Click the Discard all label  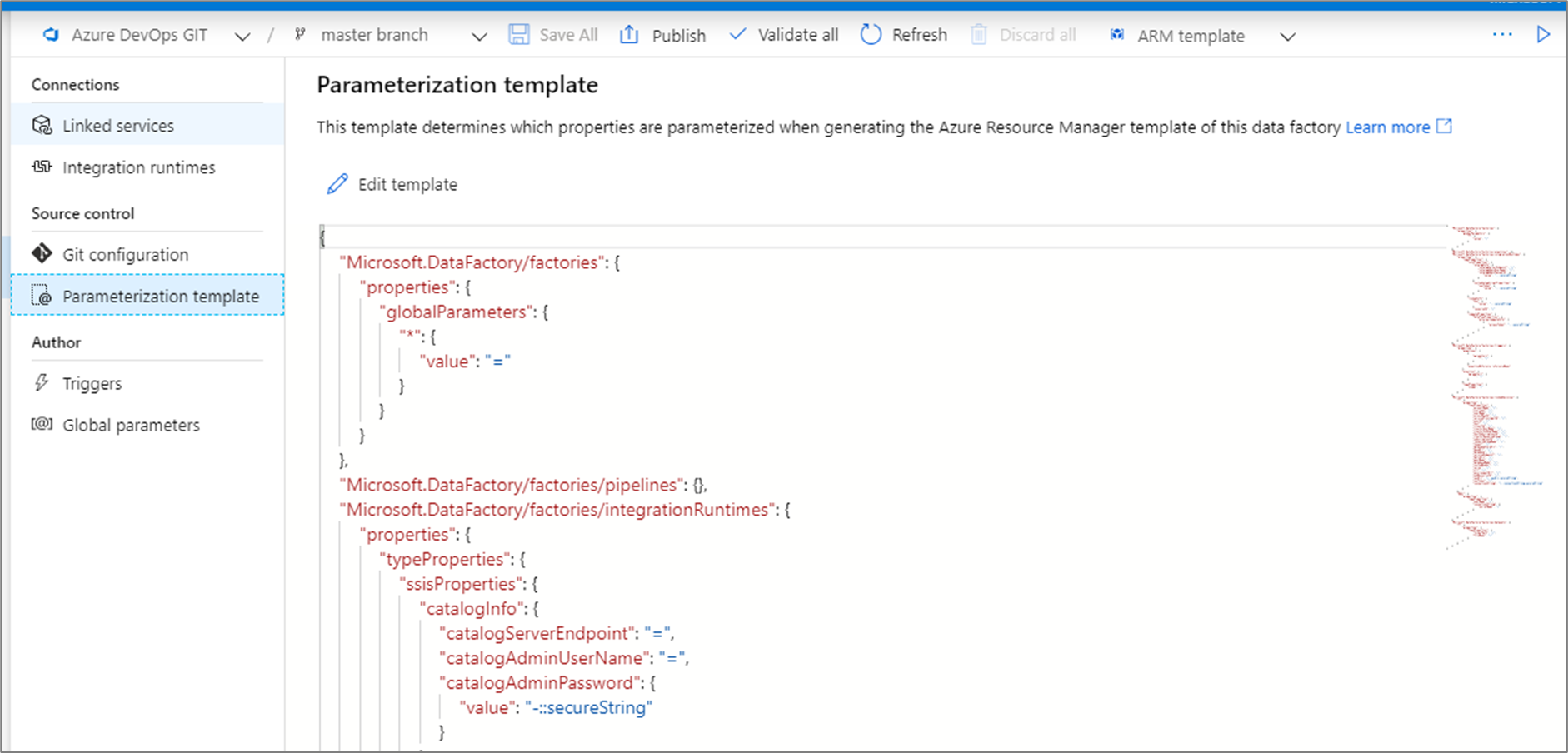click(x=1037, y=35)
